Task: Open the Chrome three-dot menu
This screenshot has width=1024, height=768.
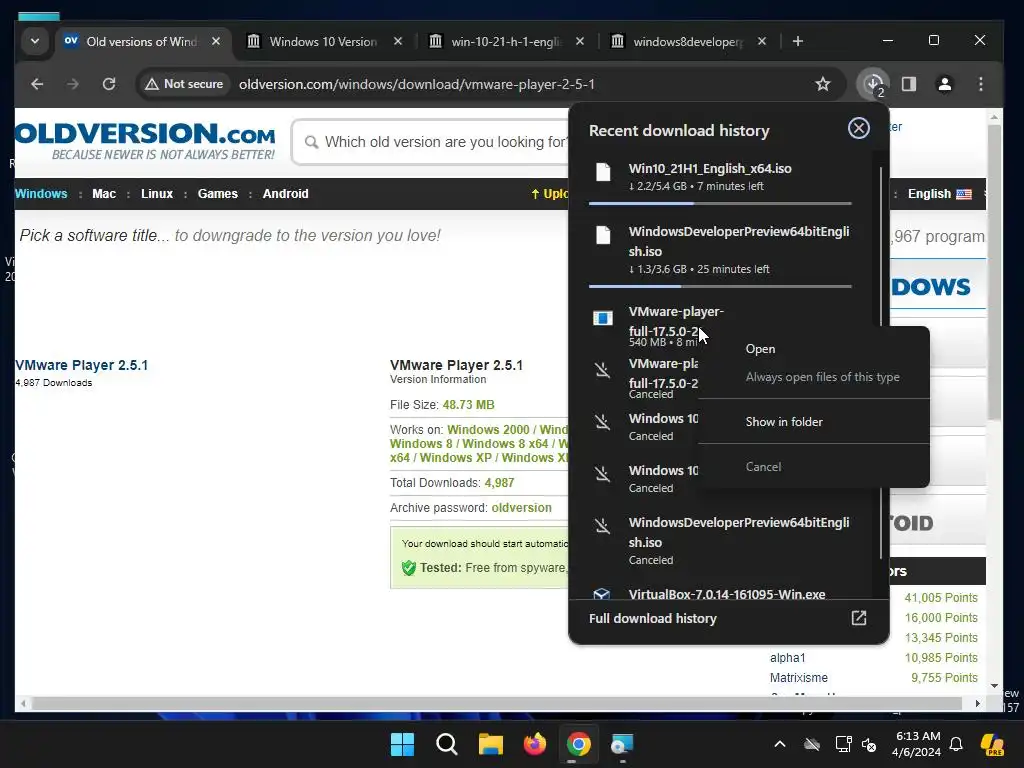Action: pyautogui.click(x=980, y=84)
